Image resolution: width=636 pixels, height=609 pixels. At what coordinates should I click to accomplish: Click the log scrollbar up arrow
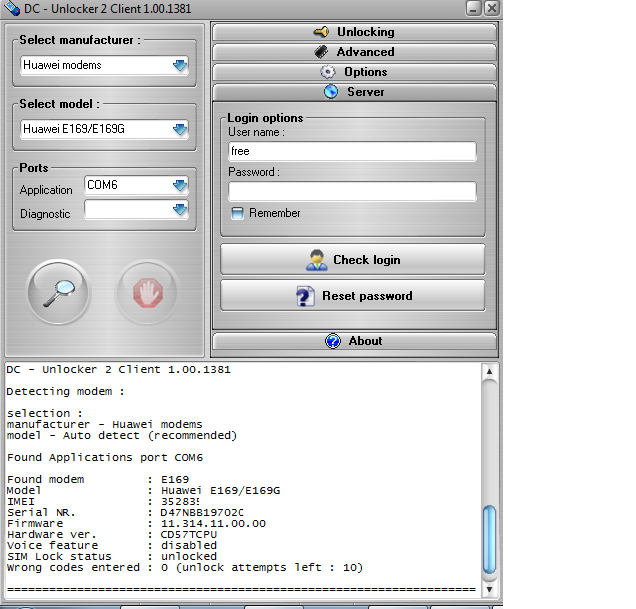pos(490,371)
